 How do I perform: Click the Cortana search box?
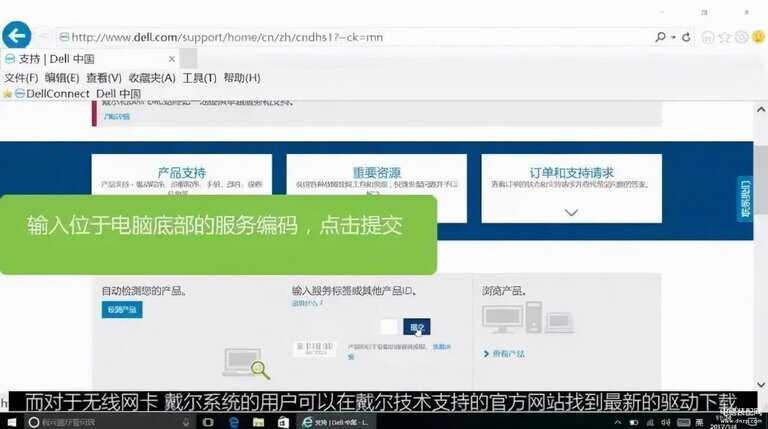point(110,422)
